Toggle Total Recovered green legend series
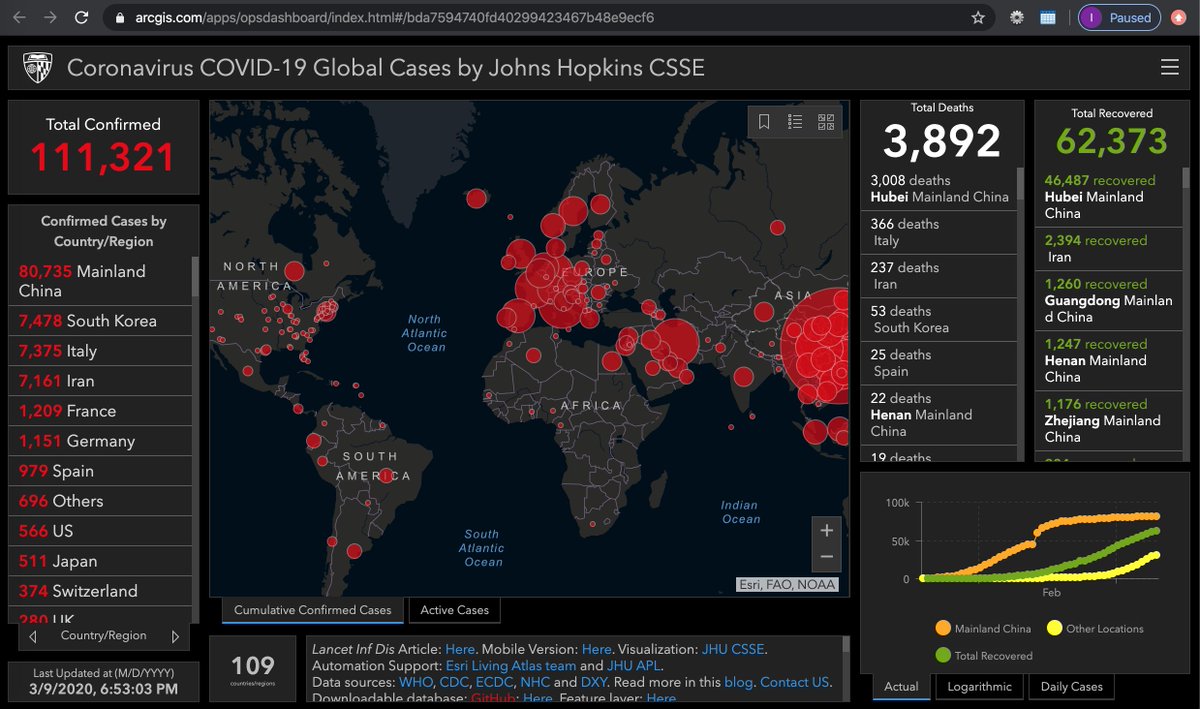This screenshot has height=709, width=1200. (x=983, y=655)
